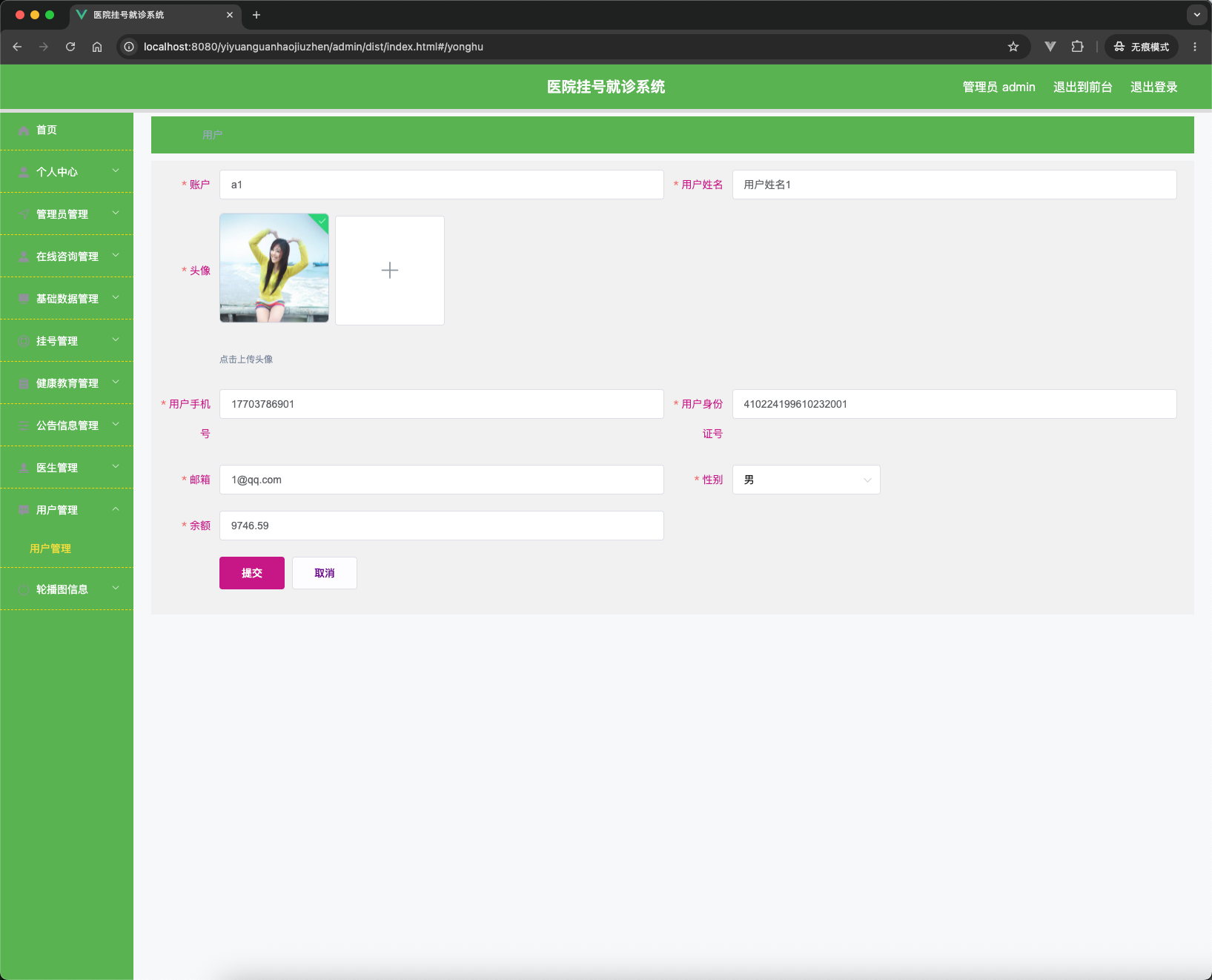Open the 性别 dropdown
The height and width of the screenshot is (980, 1212).
click(x=806, y=480)
